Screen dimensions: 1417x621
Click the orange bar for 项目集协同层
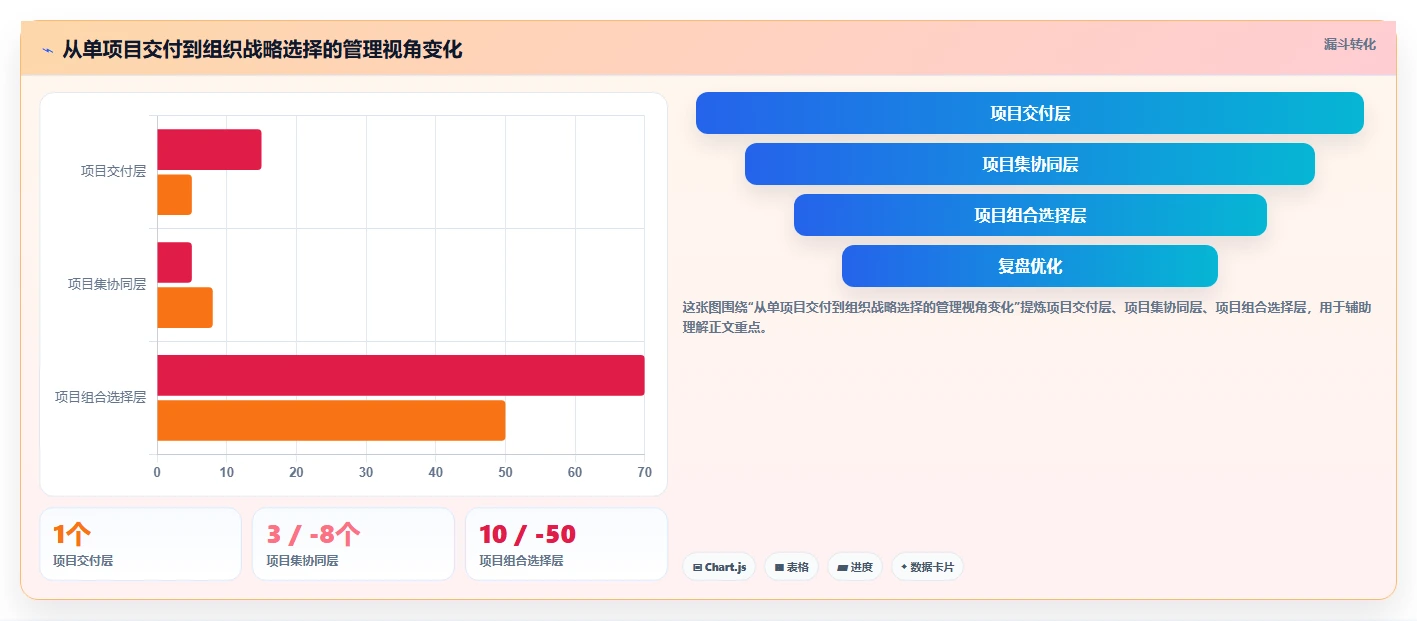185,307
